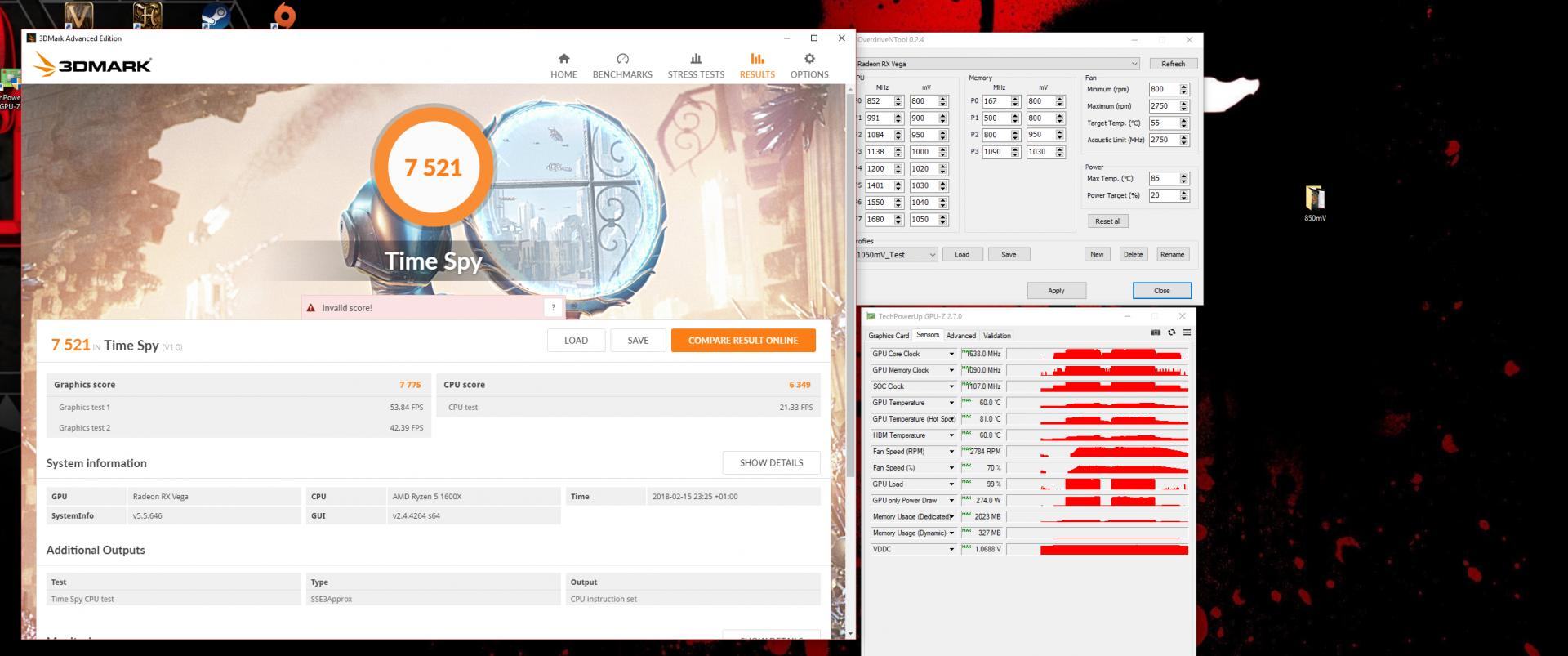
Task: Click the Graphics test 1 row 53.84 FPS
Action: tap(238, 407)
